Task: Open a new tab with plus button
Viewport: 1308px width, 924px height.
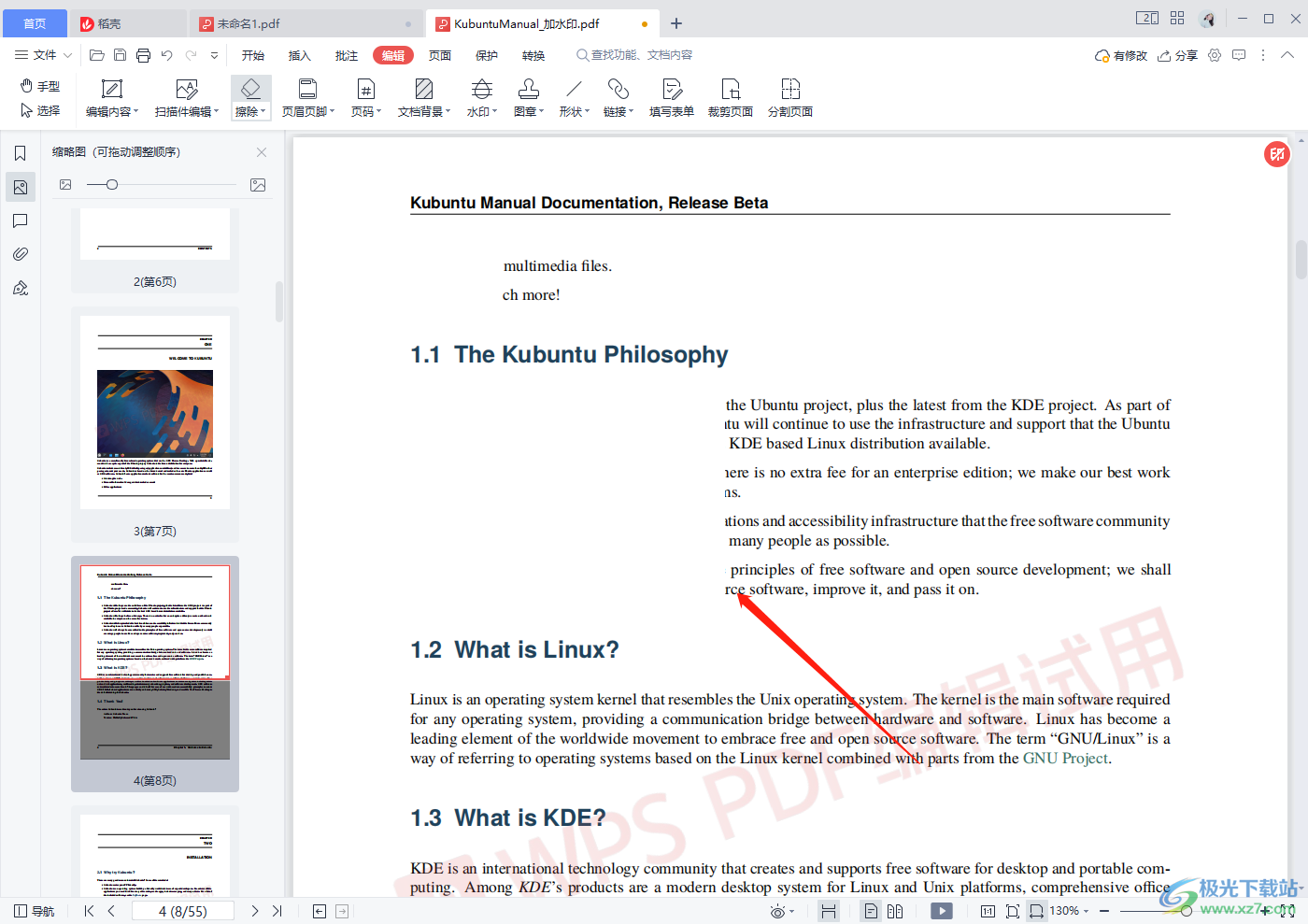Action: (x=676, y=23)
